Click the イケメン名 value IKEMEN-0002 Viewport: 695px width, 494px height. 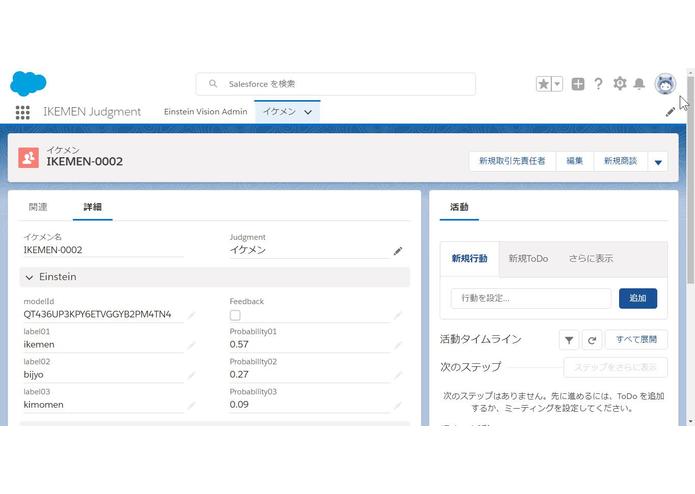coord(53,250)
